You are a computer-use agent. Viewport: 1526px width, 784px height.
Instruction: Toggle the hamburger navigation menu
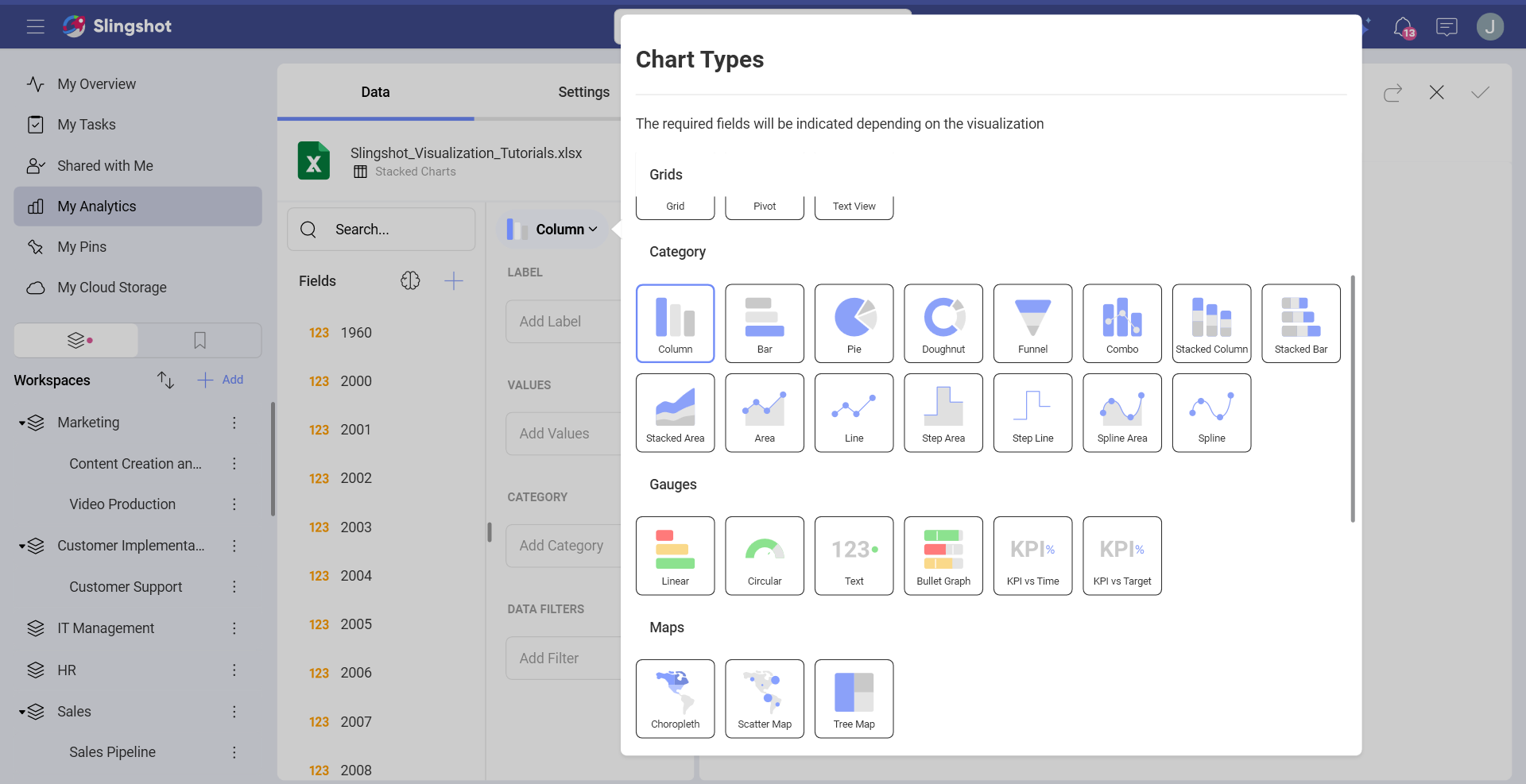[x=35, y=27]
